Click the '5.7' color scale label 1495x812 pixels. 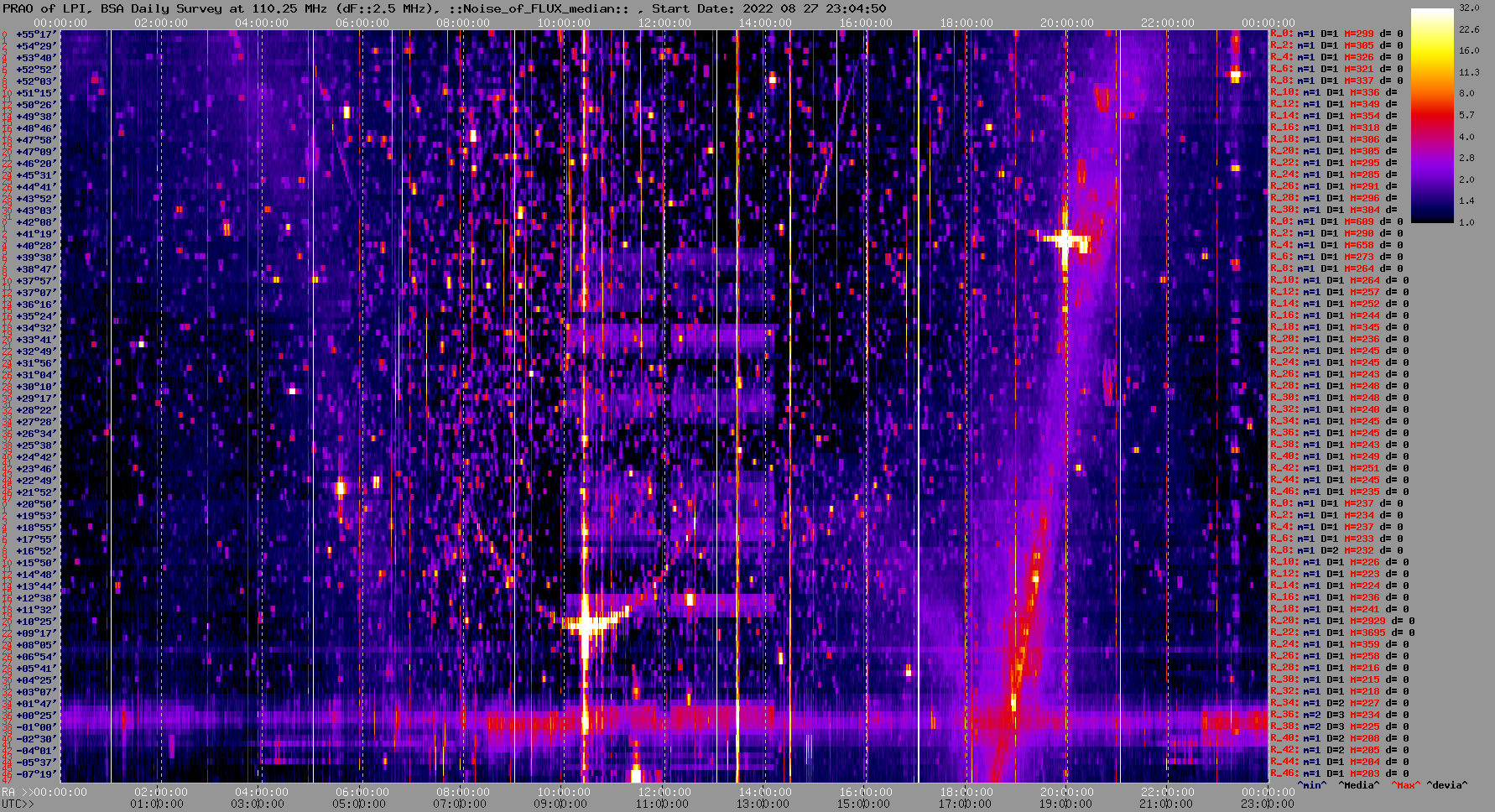(x=1466, y=115)
